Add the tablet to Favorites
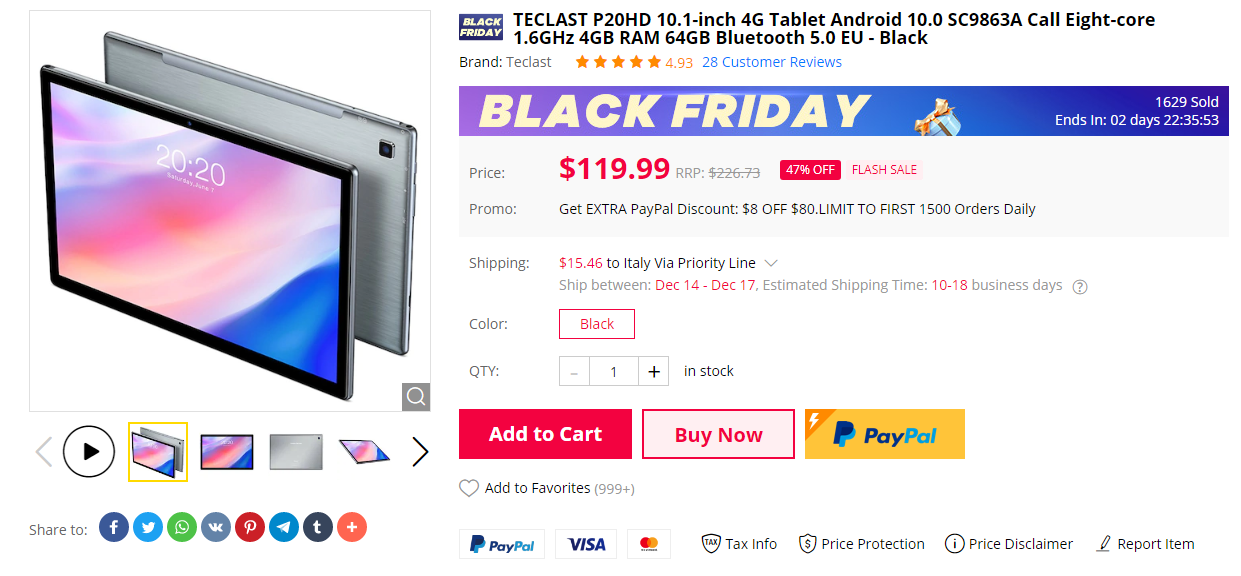 [x=546, y=488]
